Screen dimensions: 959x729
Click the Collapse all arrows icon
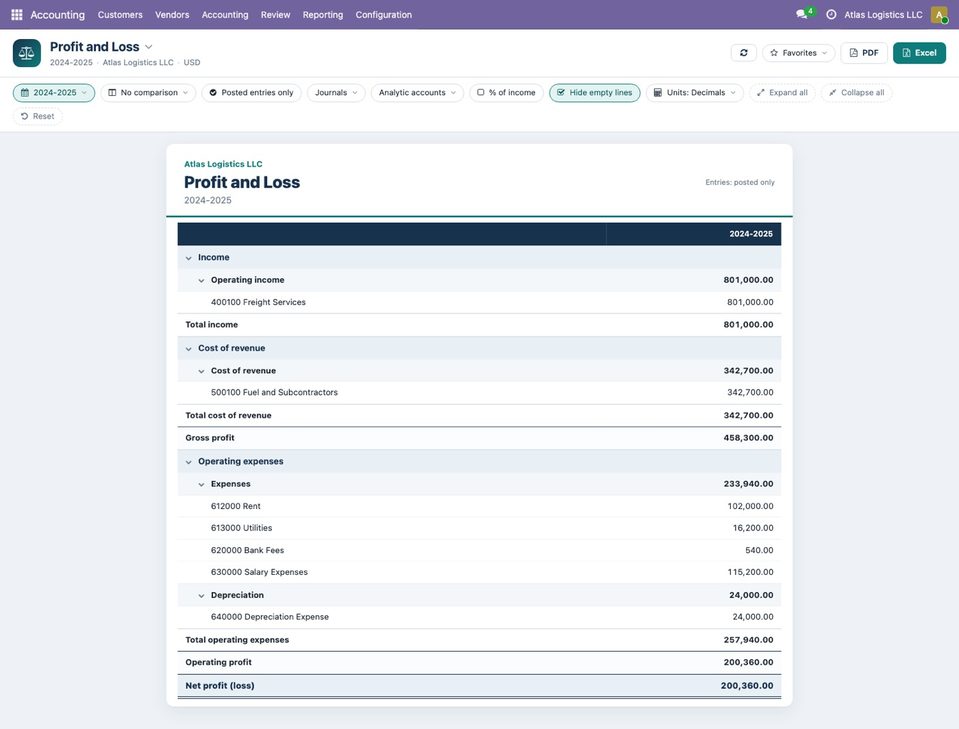point(832,93)
